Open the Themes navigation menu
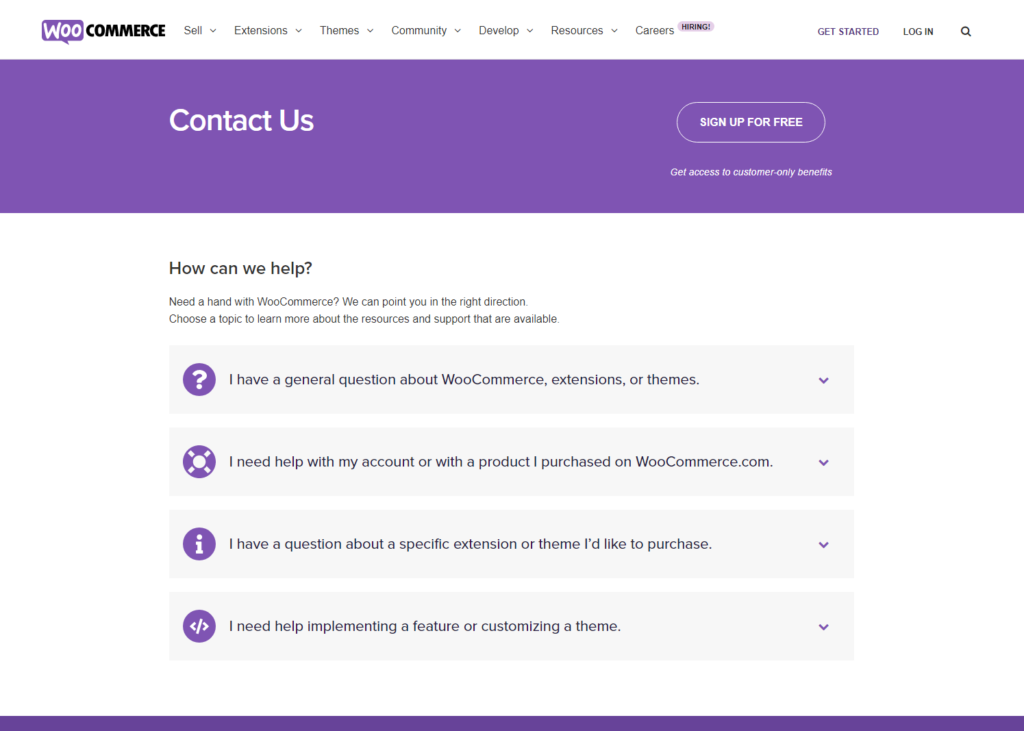This screenshot has height=731, width=1024. click(x=346, y=31)
